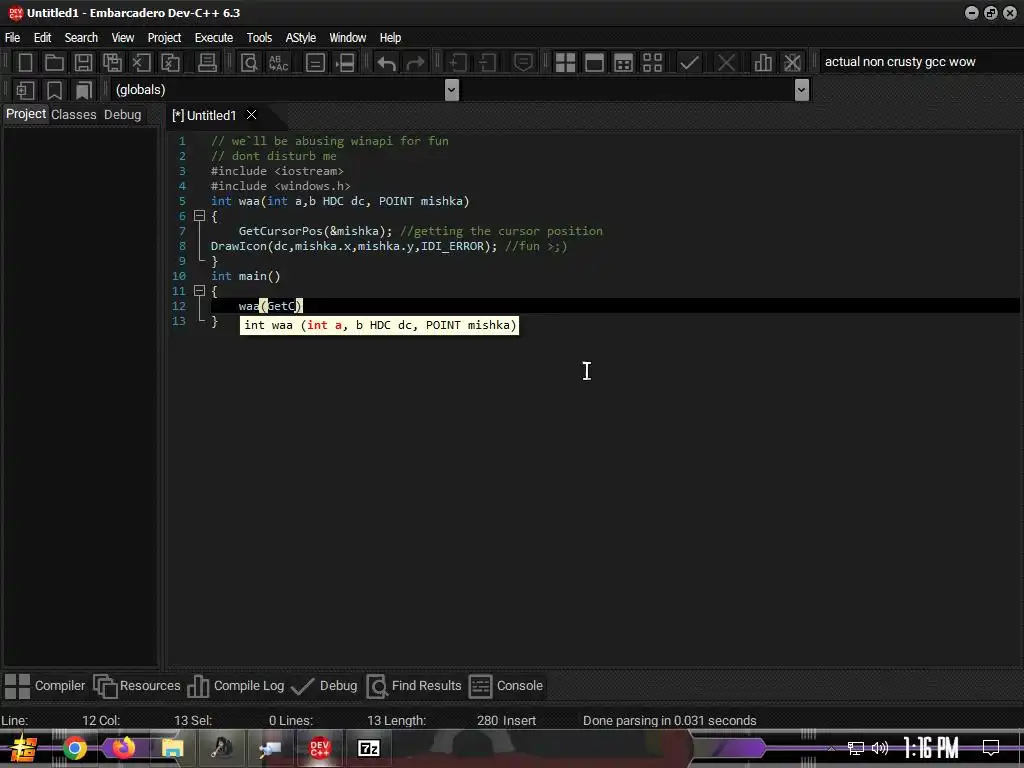This screenshot has width=1024, height=768.
Task: Click the Go to line icon
Action: point(345,63)
